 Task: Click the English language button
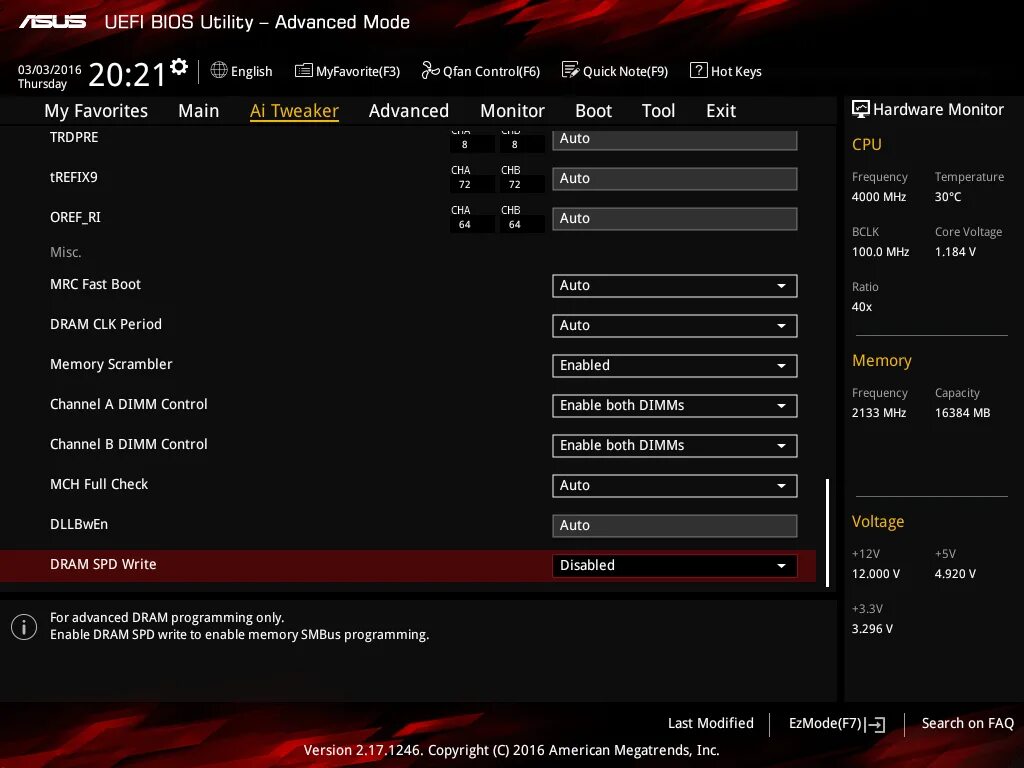point(241,71)
